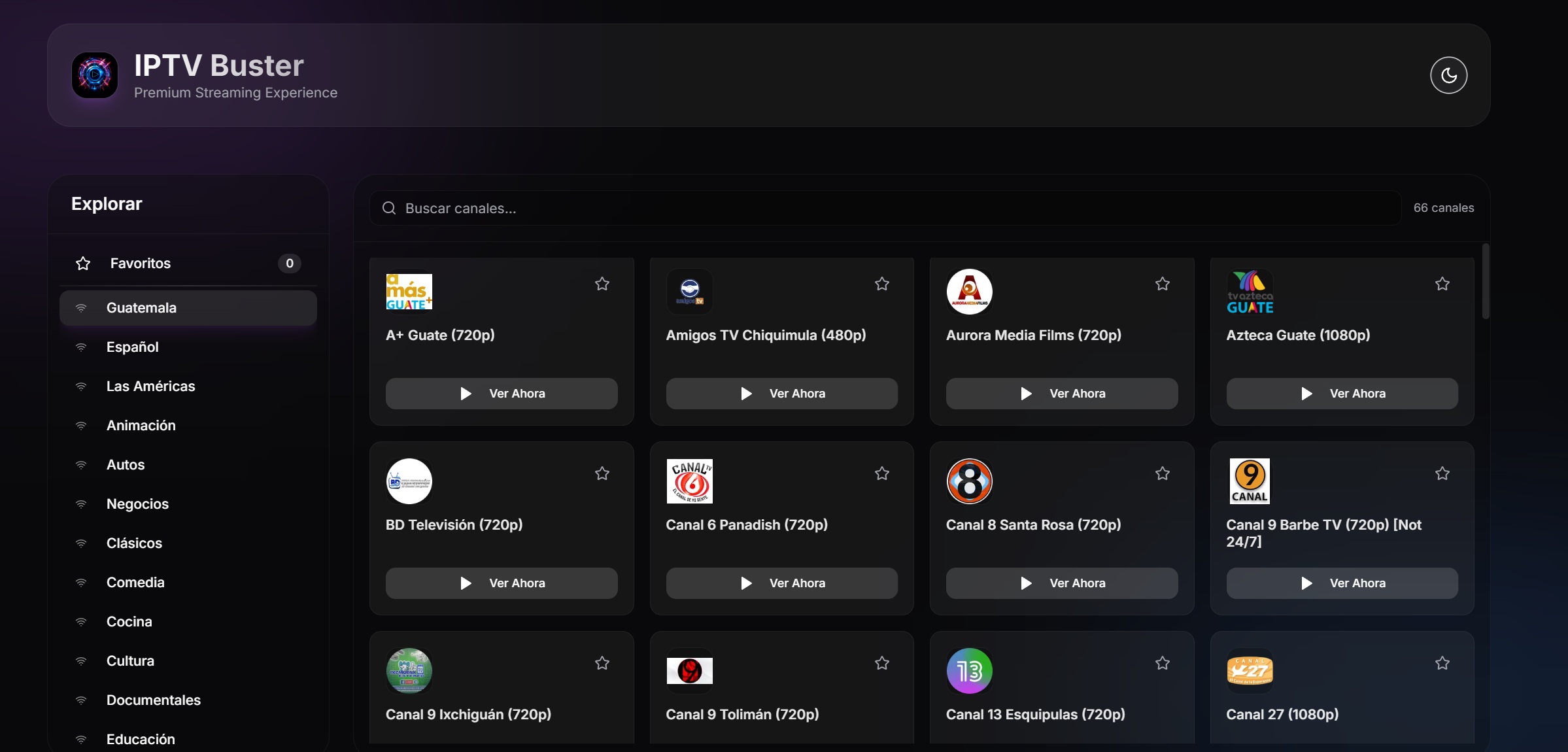Click the search magnifier icon
Image resolution: width=1568 pixels, height=752 pixels.
[389, 209]
